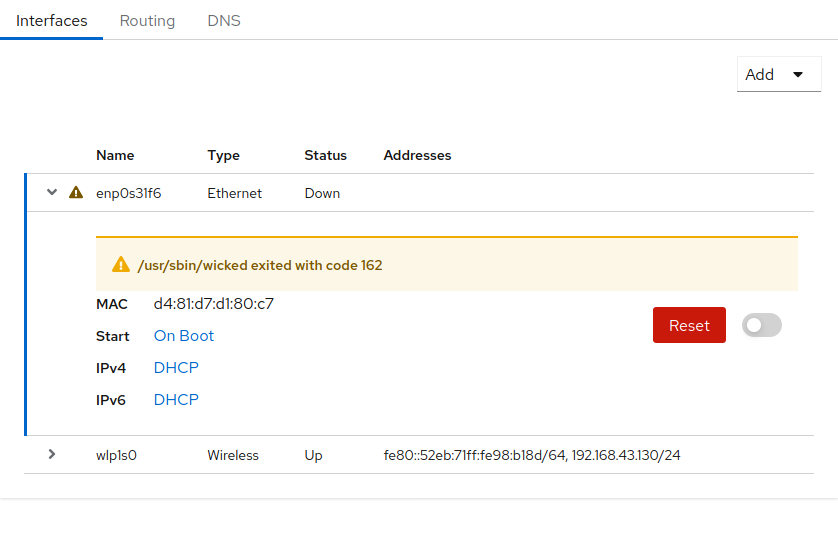Expand the wlp1s0 wireless interface row
Viewport: 838px width, 549px height.
tap(52, 455)
